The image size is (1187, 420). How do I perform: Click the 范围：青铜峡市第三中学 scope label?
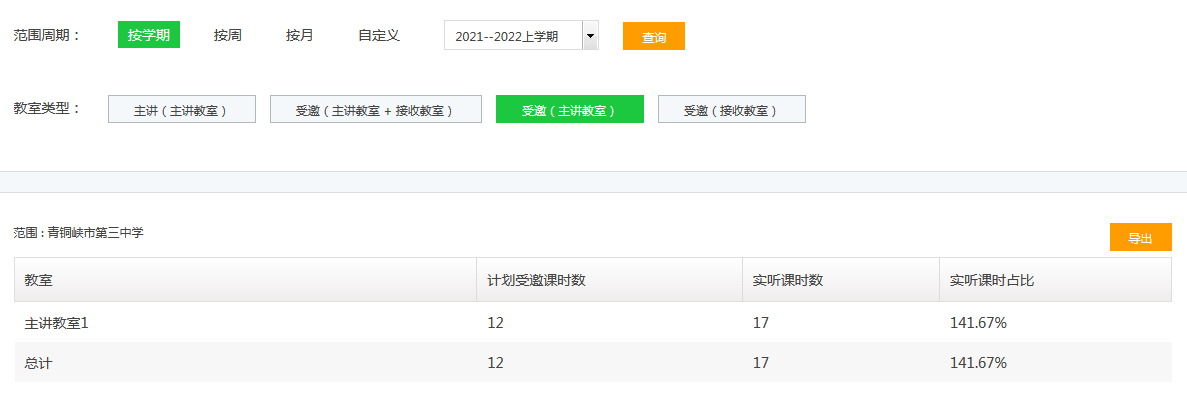[79, 233]
